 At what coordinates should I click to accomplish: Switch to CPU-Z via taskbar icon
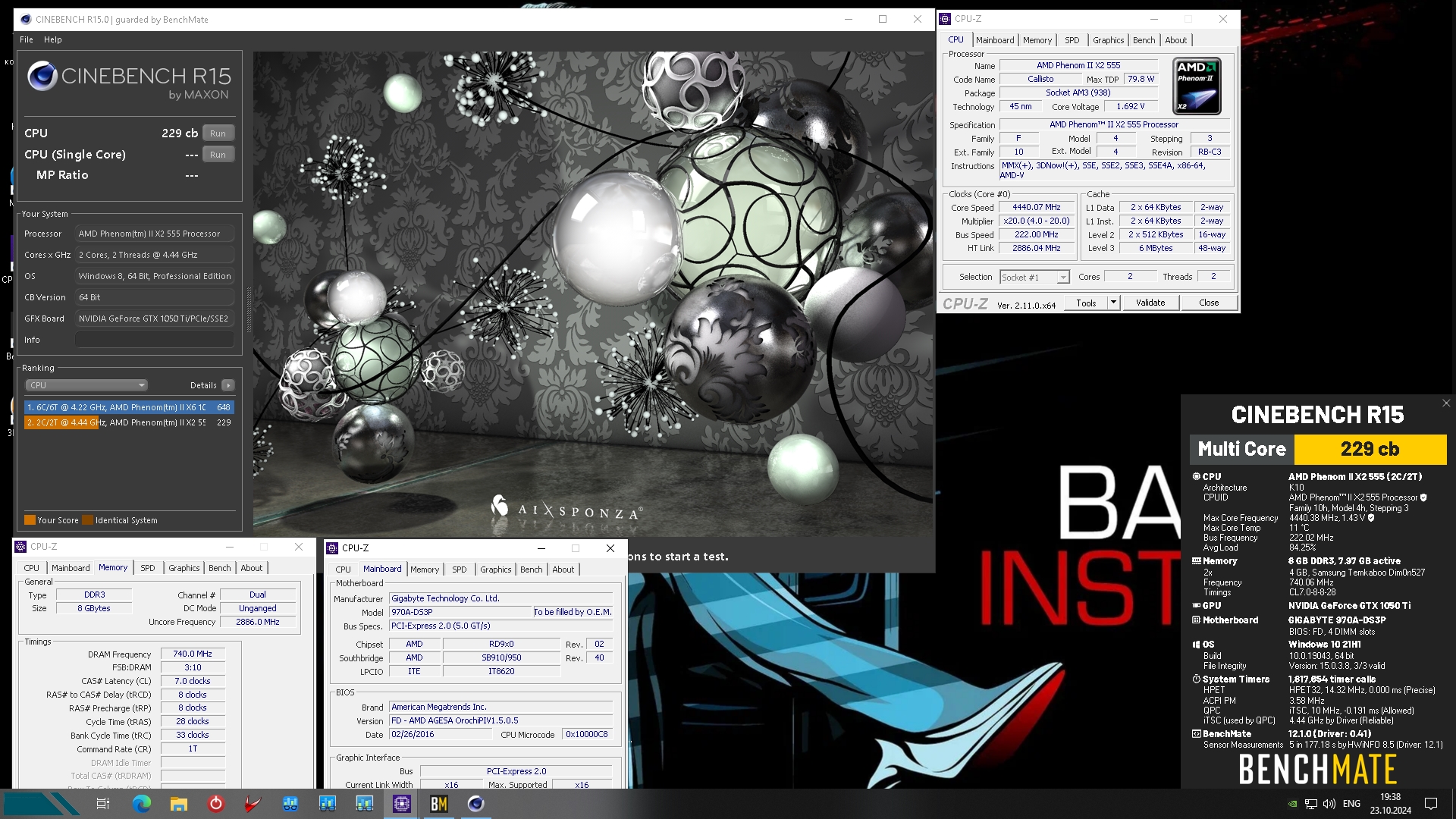click(x=402, y=804)
